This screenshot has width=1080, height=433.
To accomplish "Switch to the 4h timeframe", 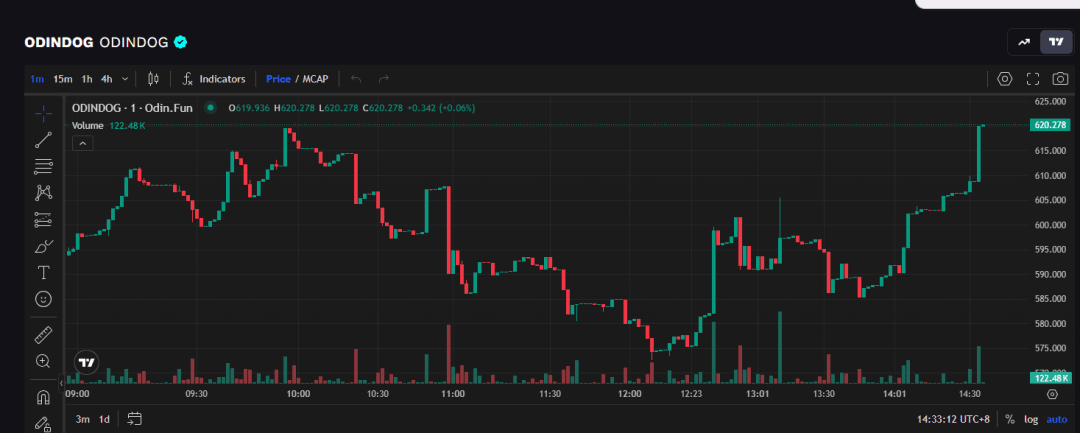I will [x=107, y=79].
